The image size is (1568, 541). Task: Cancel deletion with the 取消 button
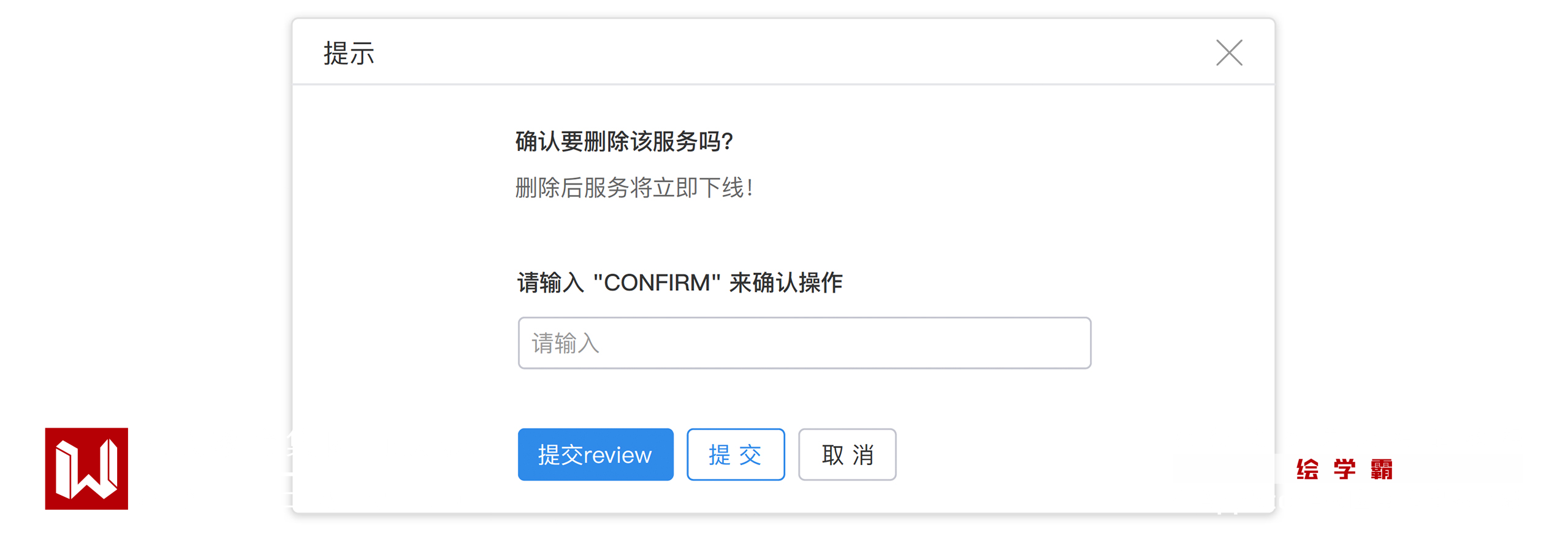847,455
